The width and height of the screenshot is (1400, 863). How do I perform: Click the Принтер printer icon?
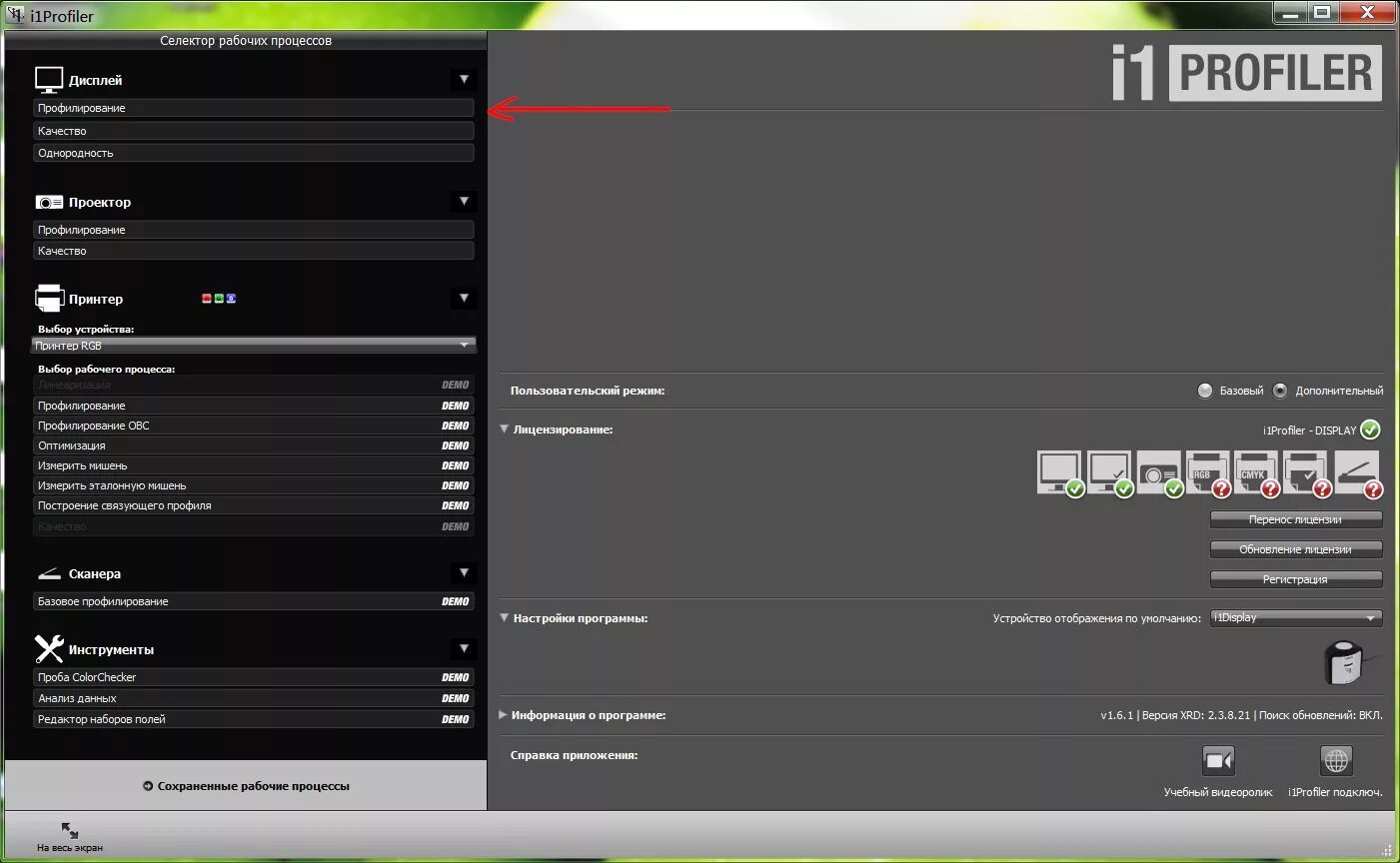click(x=49, y=298)
